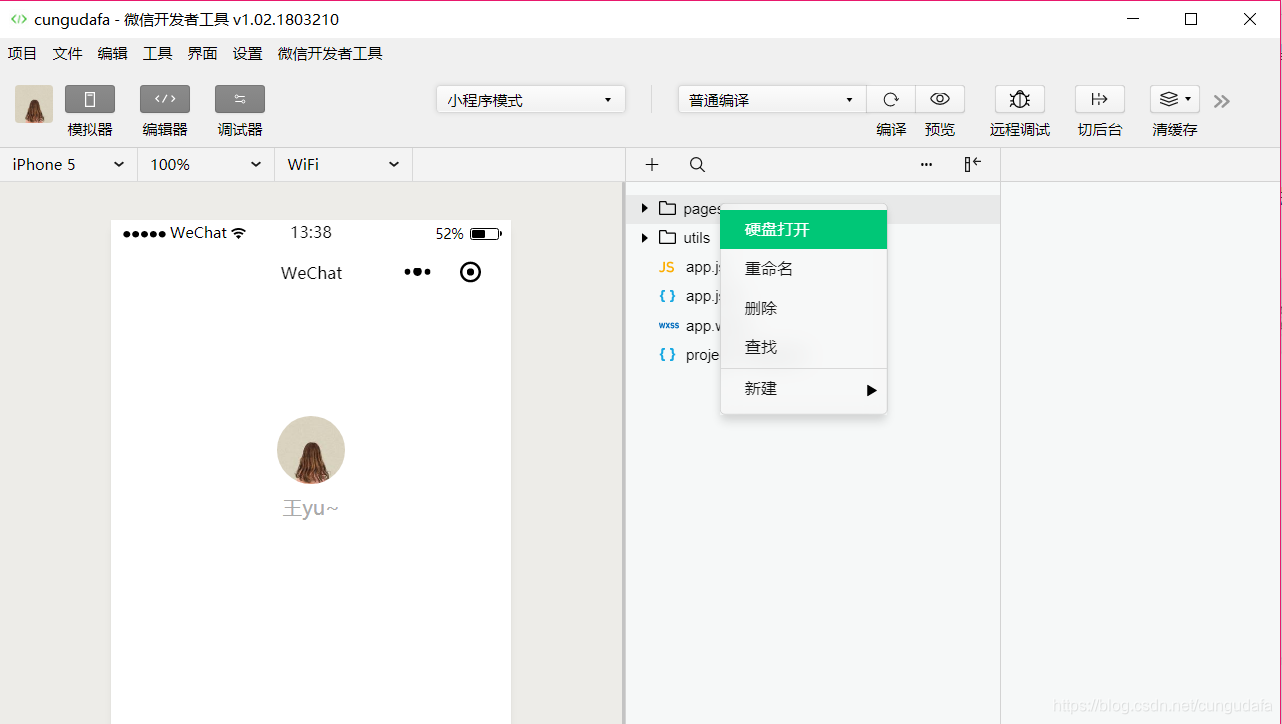Image resolution: width=1282 pixels, height=724 pixels.
Task: Click the 预览 label under eye icon
Action: click(940, 130)
